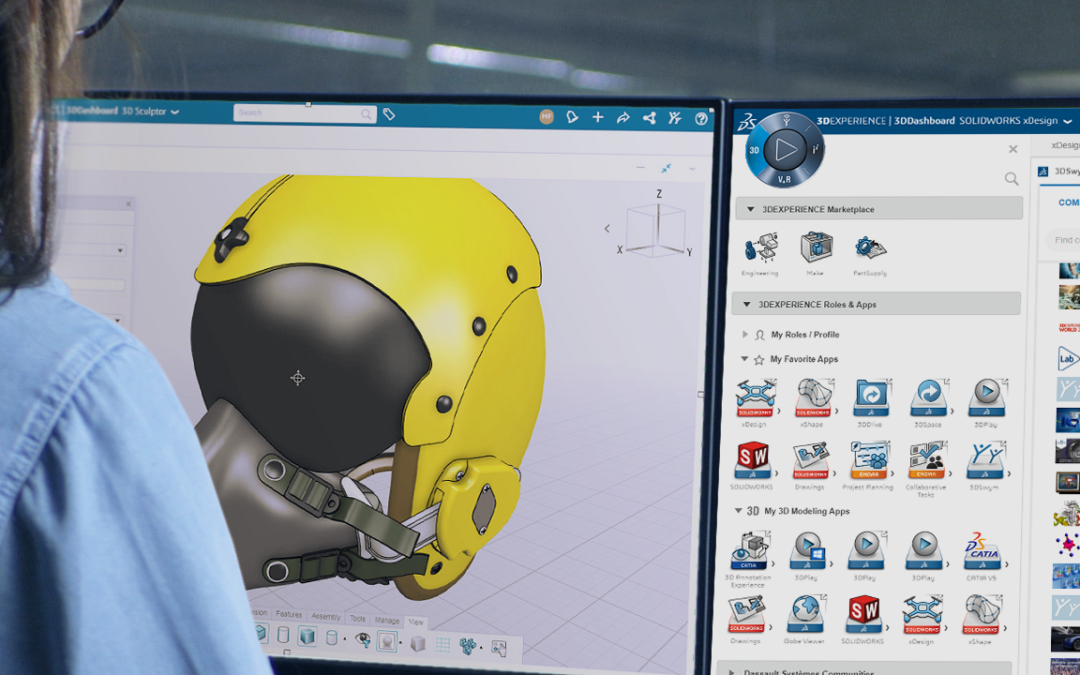1080x675 pixels.
Task: Open Drawings in My 3D Modeling Apps
Action: coord(747,614)
